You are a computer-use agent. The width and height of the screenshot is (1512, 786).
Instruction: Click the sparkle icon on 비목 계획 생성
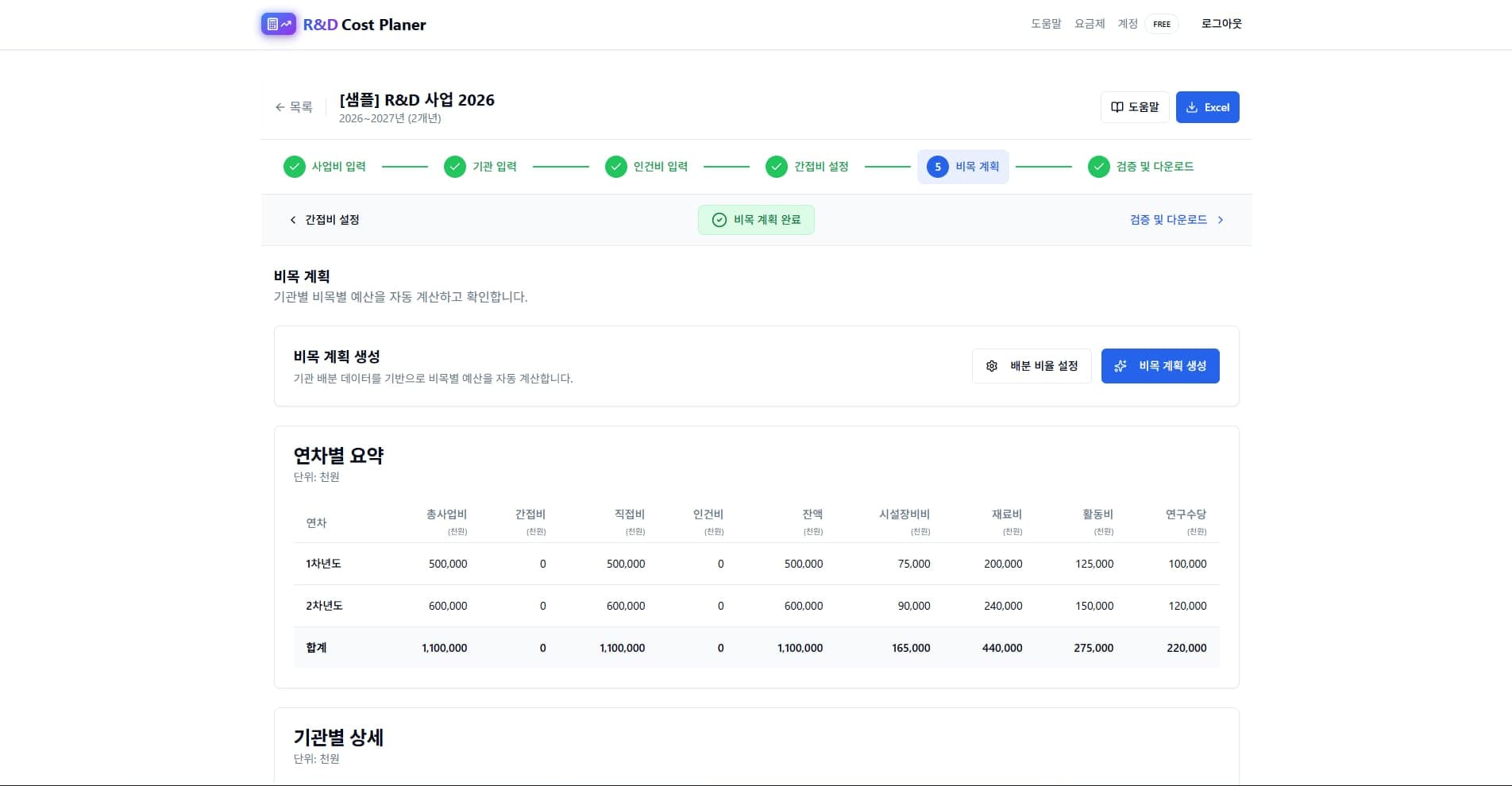(1120, 366)
